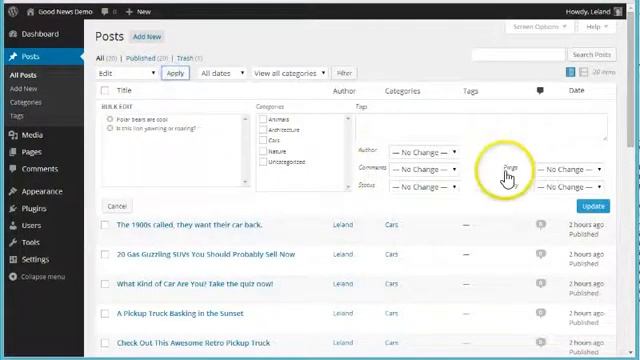Select checkbox for 1900s car post
This screenshot has height=360, width=640.
click(105, 224)
